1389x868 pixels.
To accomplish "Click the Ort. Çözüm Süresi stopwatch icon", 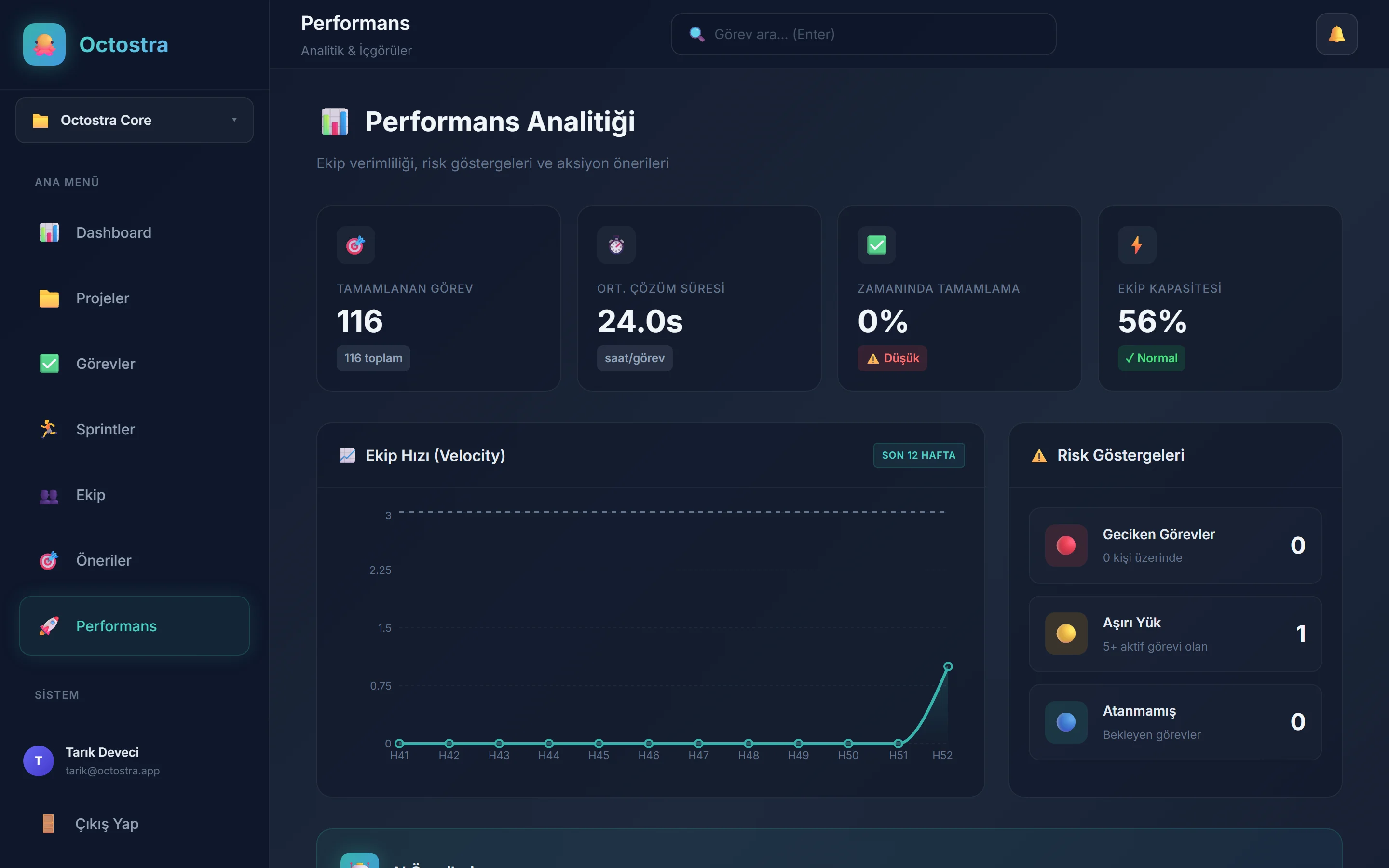I will click(616, 245).
